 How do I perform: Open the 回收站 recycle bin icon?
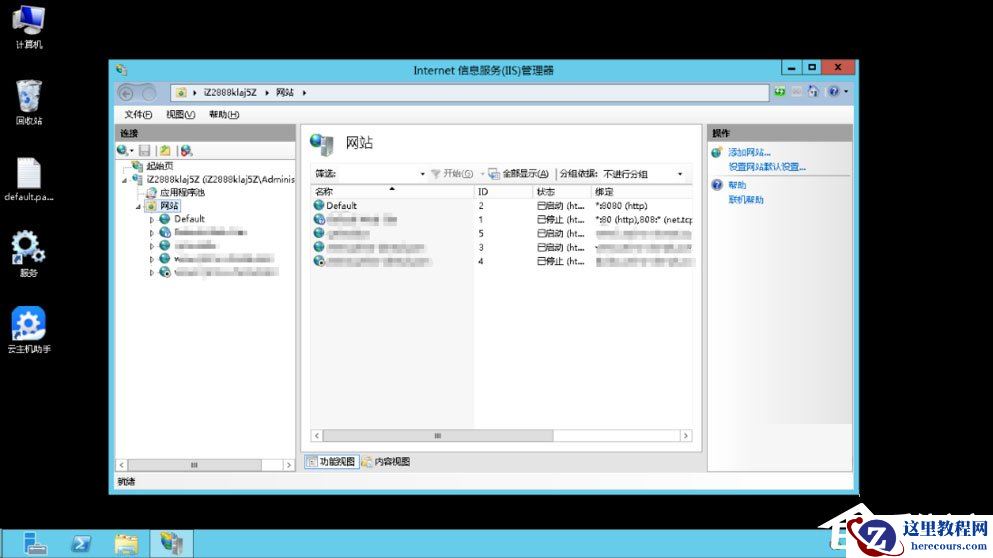[28, 103]
